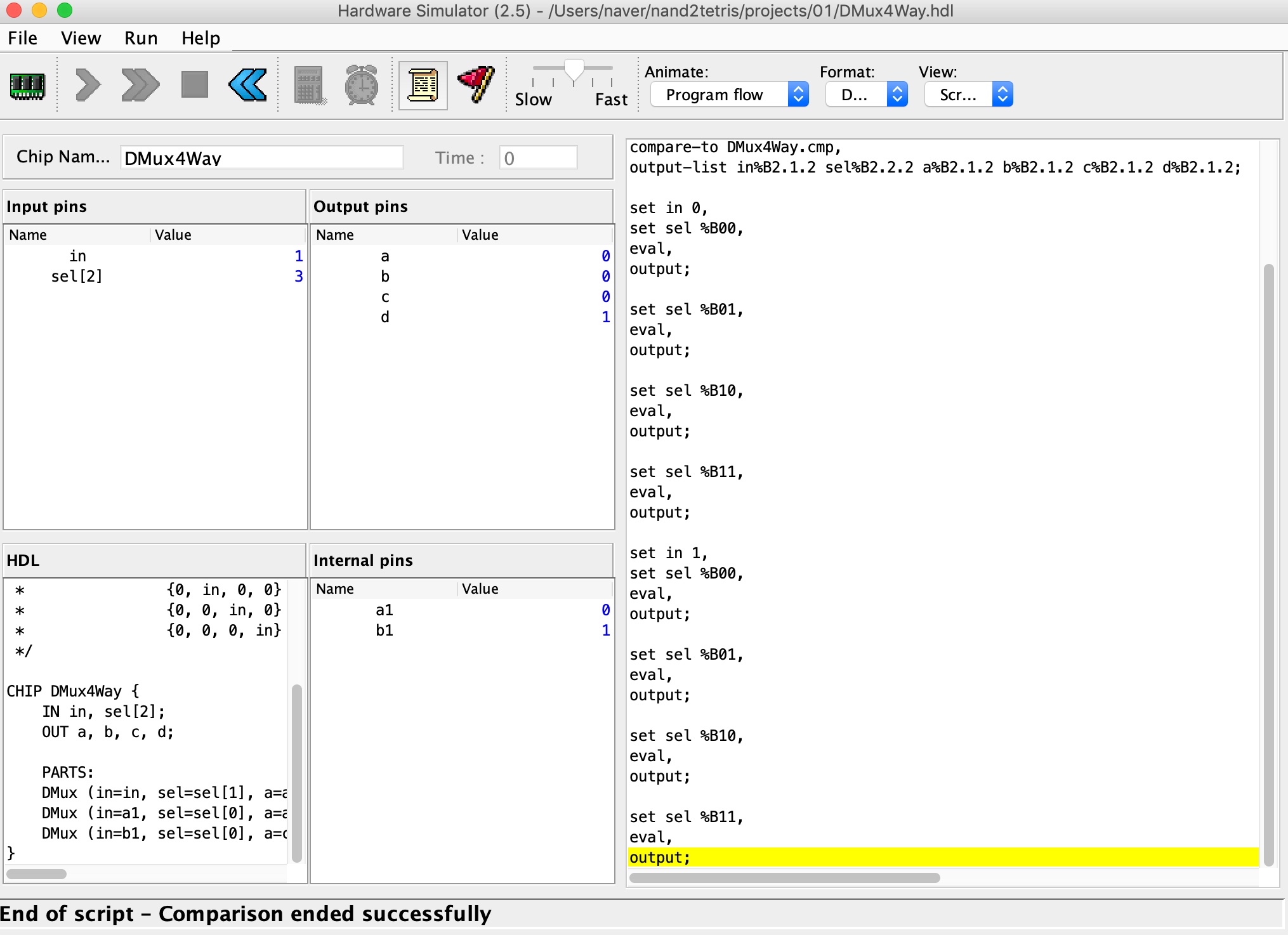Open the File menu
Image resolution: width=1288 pixels, height=935 pixels.
pos(22,38)
